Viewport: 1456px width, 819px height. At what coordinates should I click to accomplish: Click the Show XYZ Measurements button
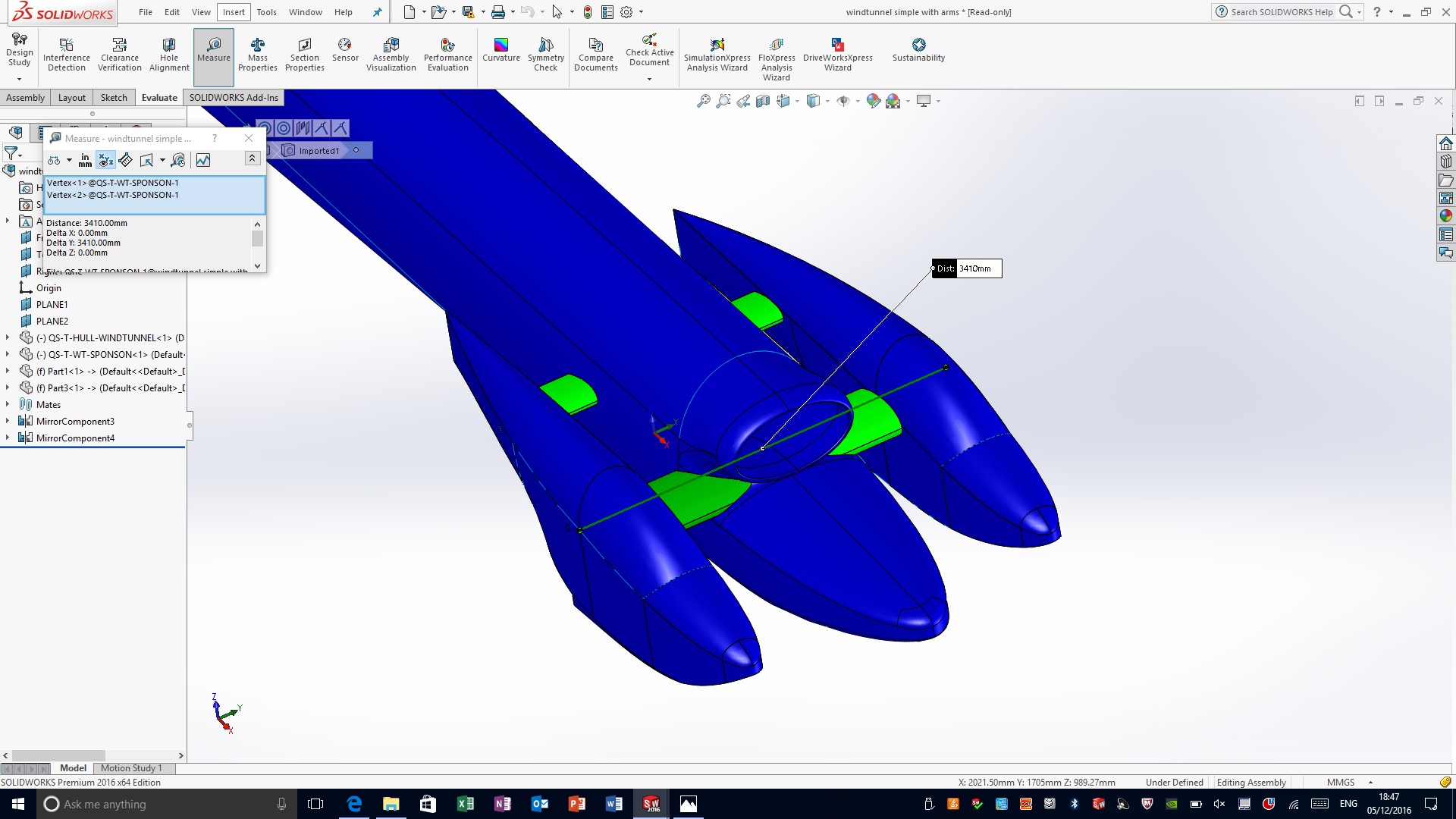[105, 160]
